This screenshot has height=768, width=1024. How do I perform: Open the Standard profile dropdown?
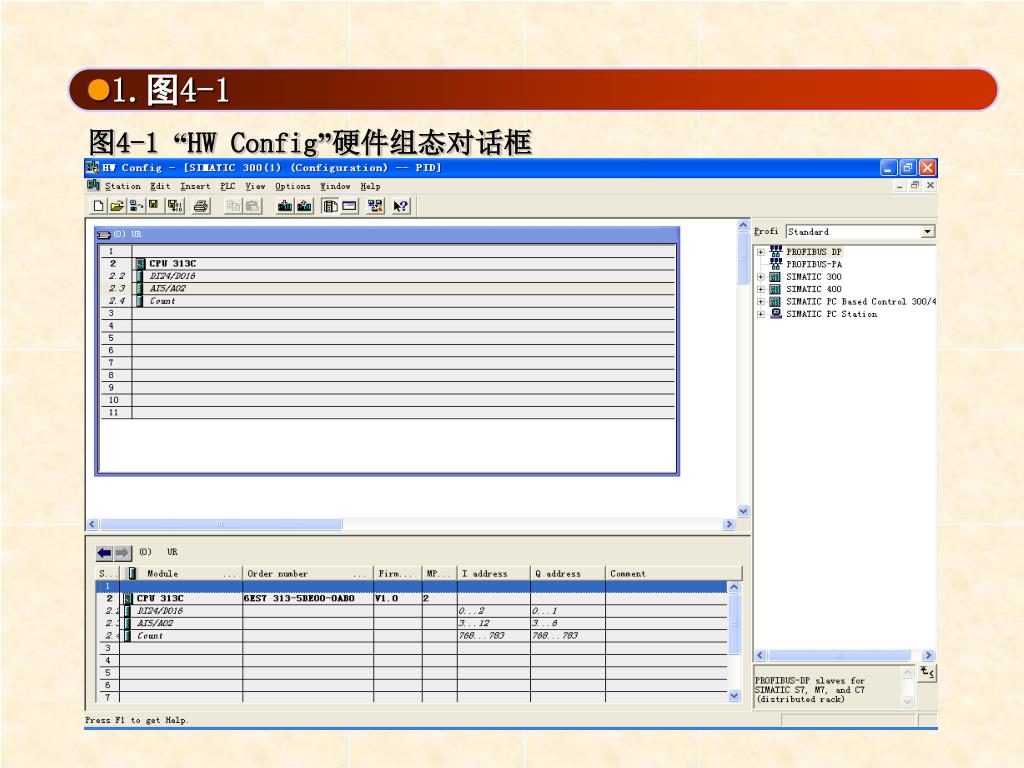tap(927, 232)
